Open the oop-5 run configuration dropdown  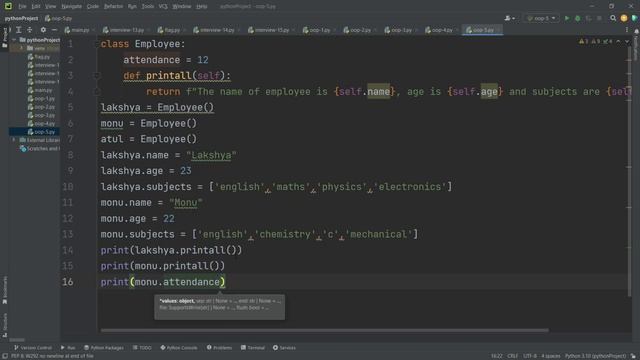click(541, 18)
